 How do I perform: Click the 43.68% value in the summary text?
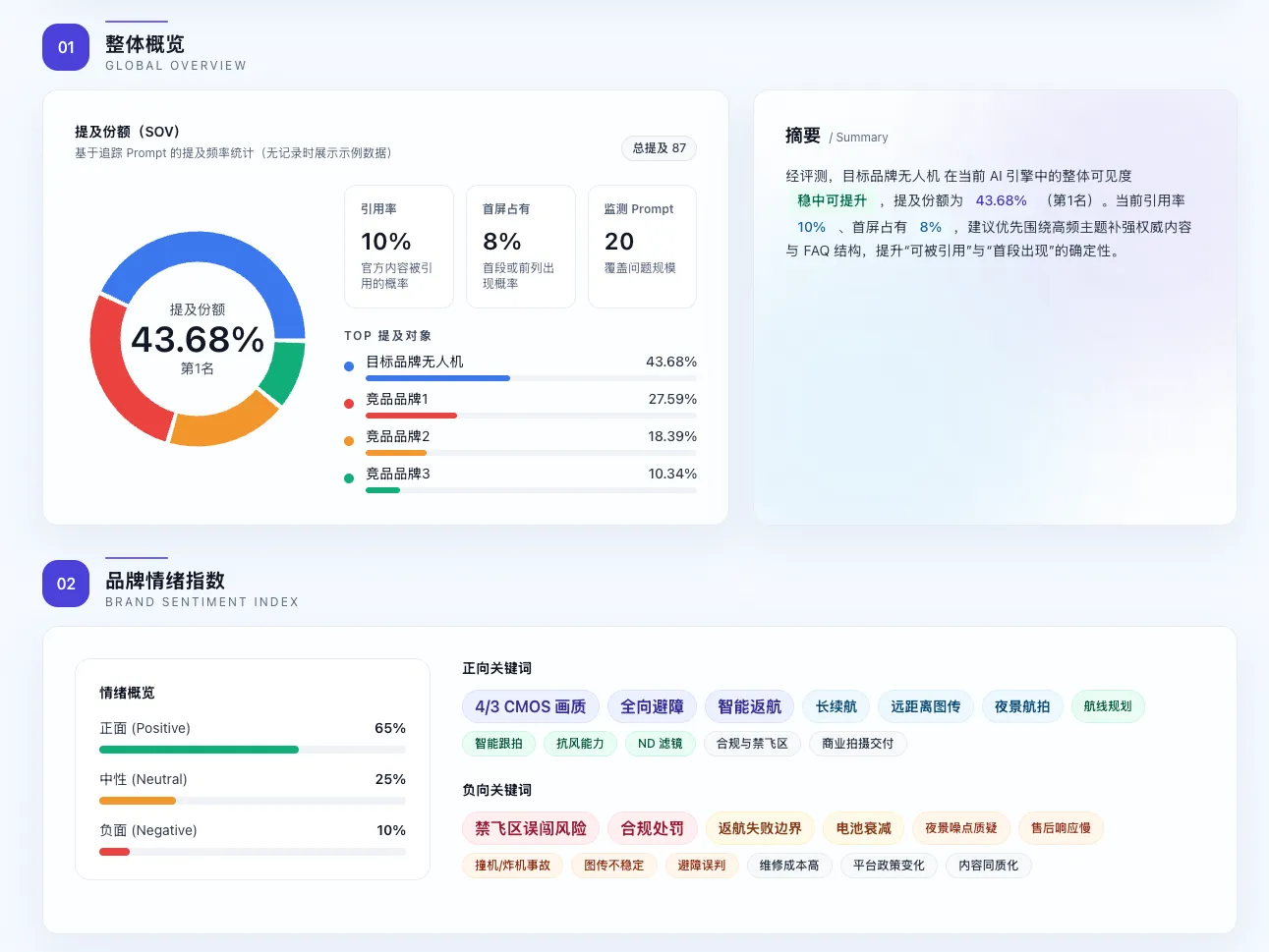(1002, 200)
